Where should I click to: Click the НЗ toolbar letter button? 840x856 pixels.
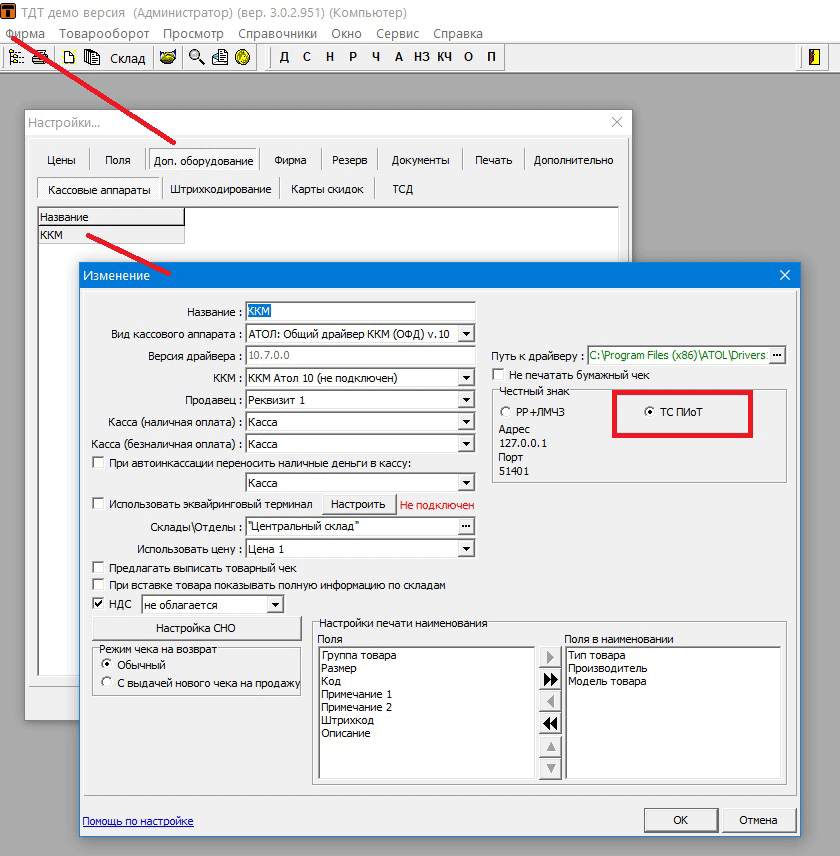tap(421, 57)
